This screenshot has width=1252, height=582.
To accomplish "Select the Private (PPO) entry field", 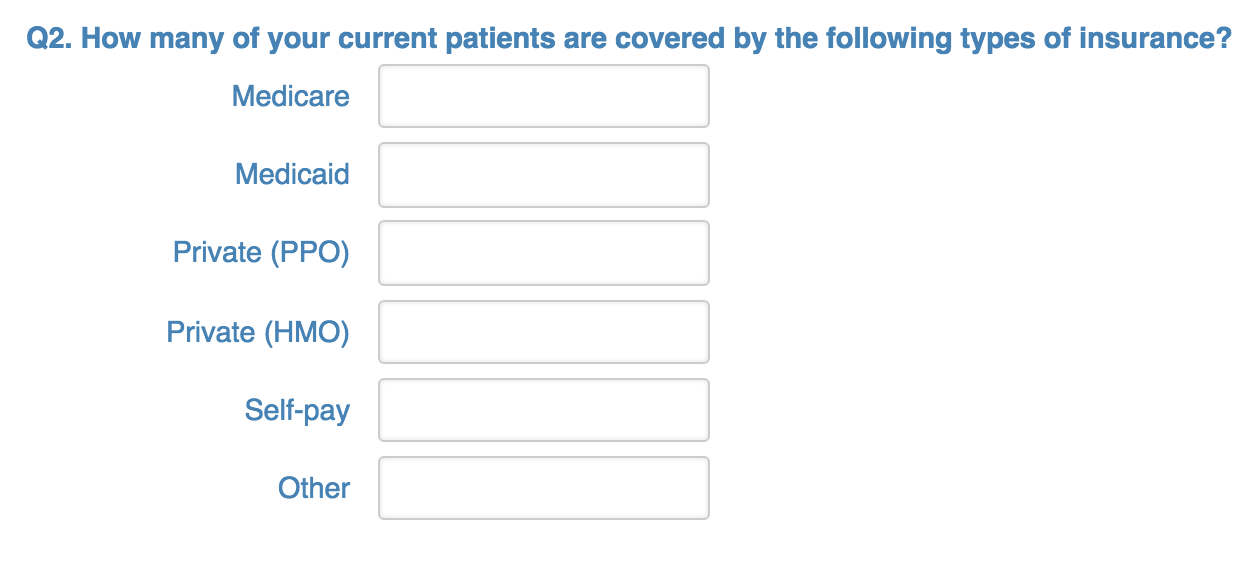I will pos(543,252).
